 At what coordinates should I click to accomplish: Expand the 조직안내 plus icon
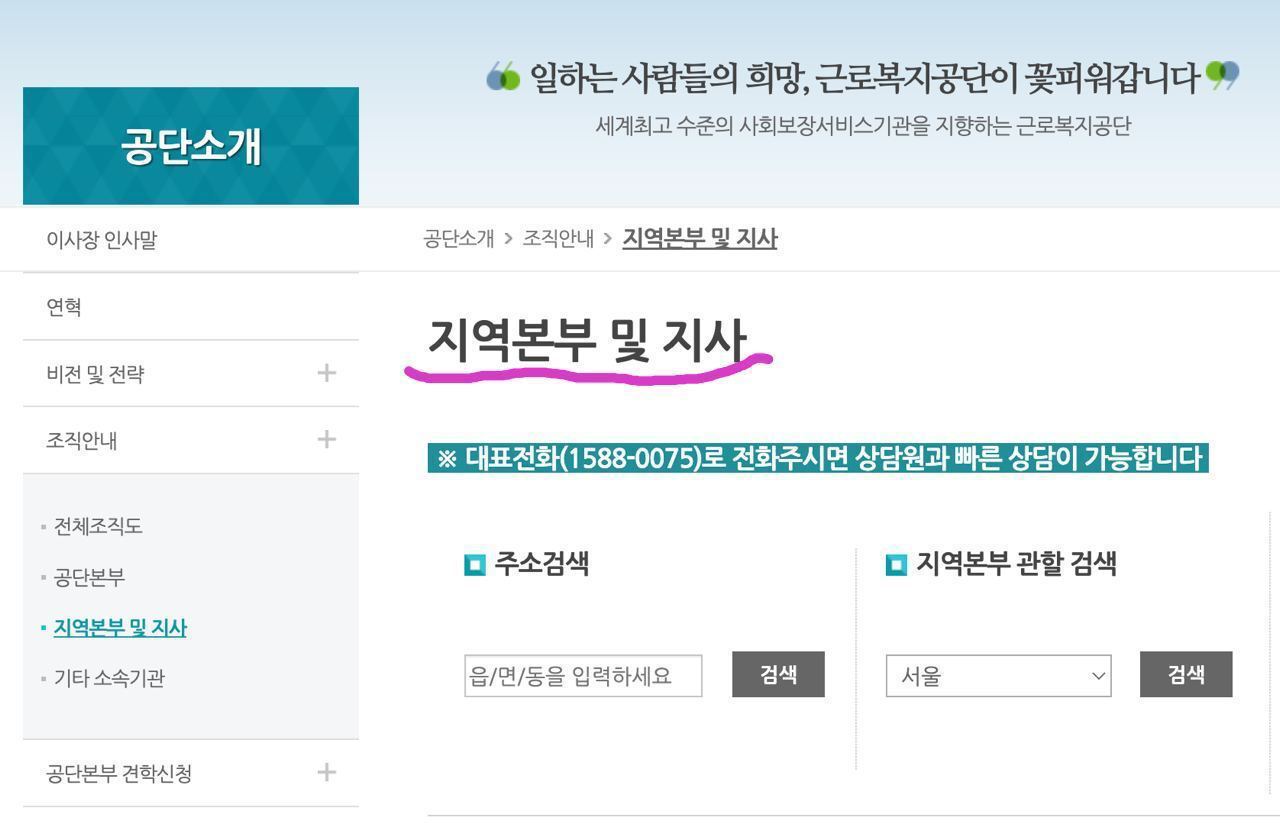(326, 439)
